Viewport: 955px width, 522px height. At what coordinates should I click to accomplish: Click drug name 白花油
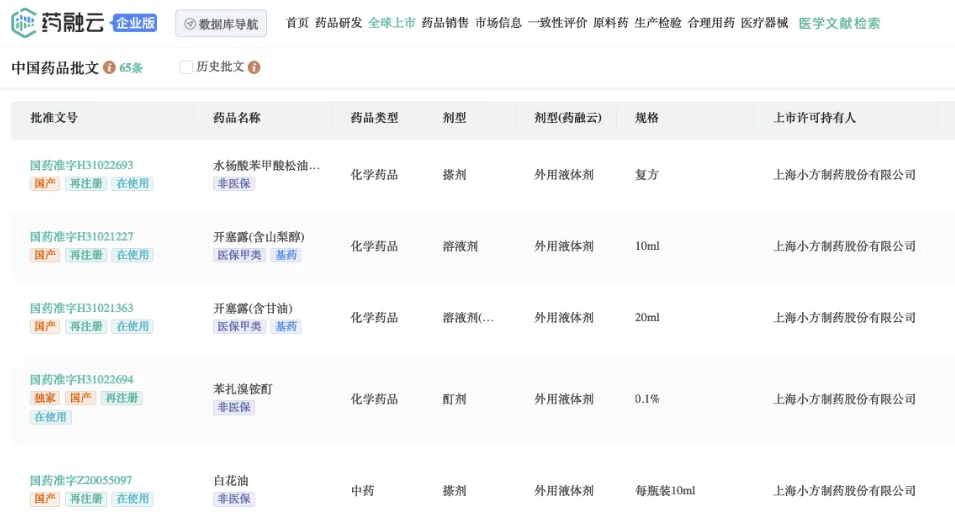pos(231,481)
